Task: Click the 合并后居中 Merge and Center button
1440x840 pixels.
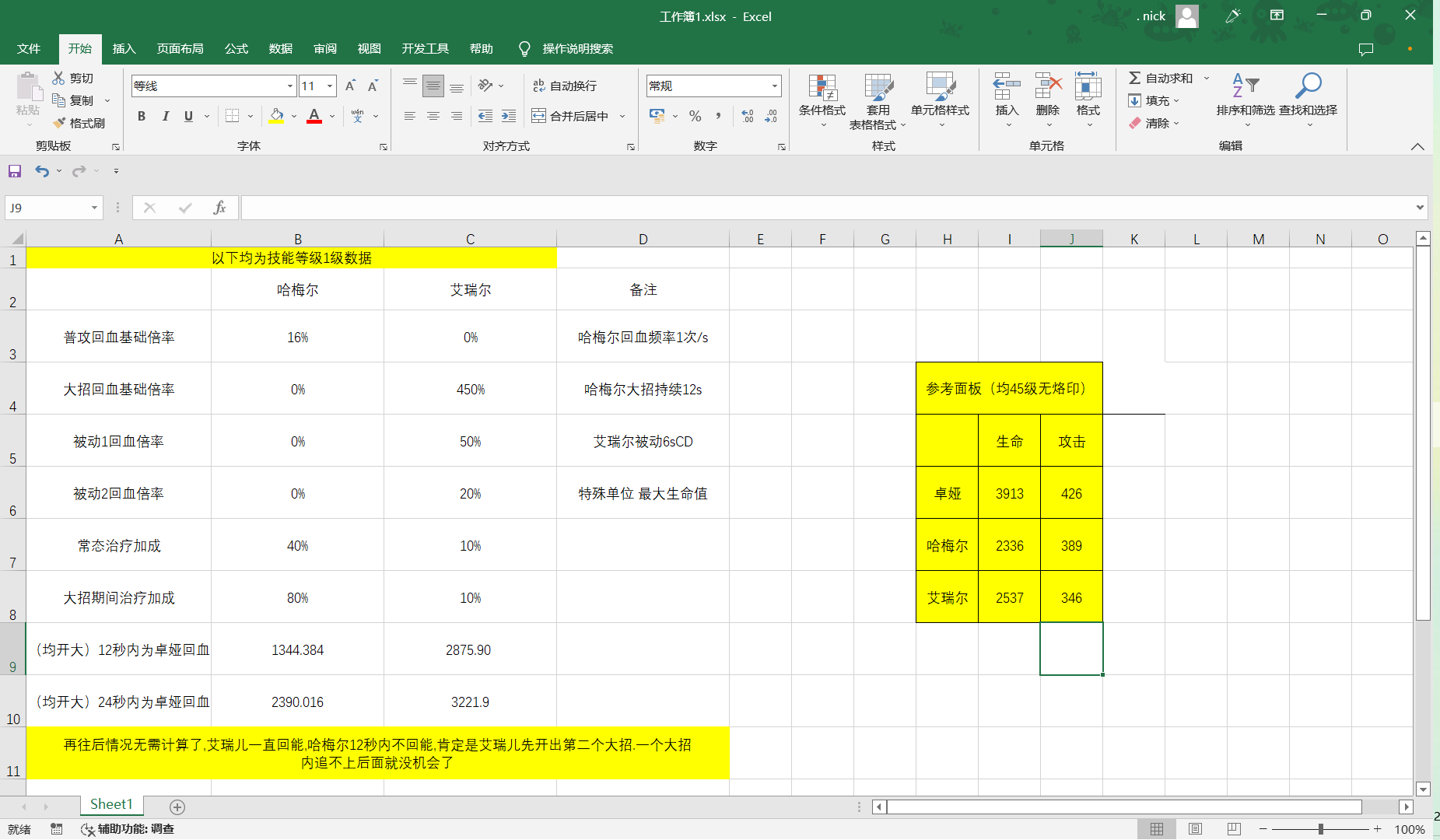Action: click(571, 116)
